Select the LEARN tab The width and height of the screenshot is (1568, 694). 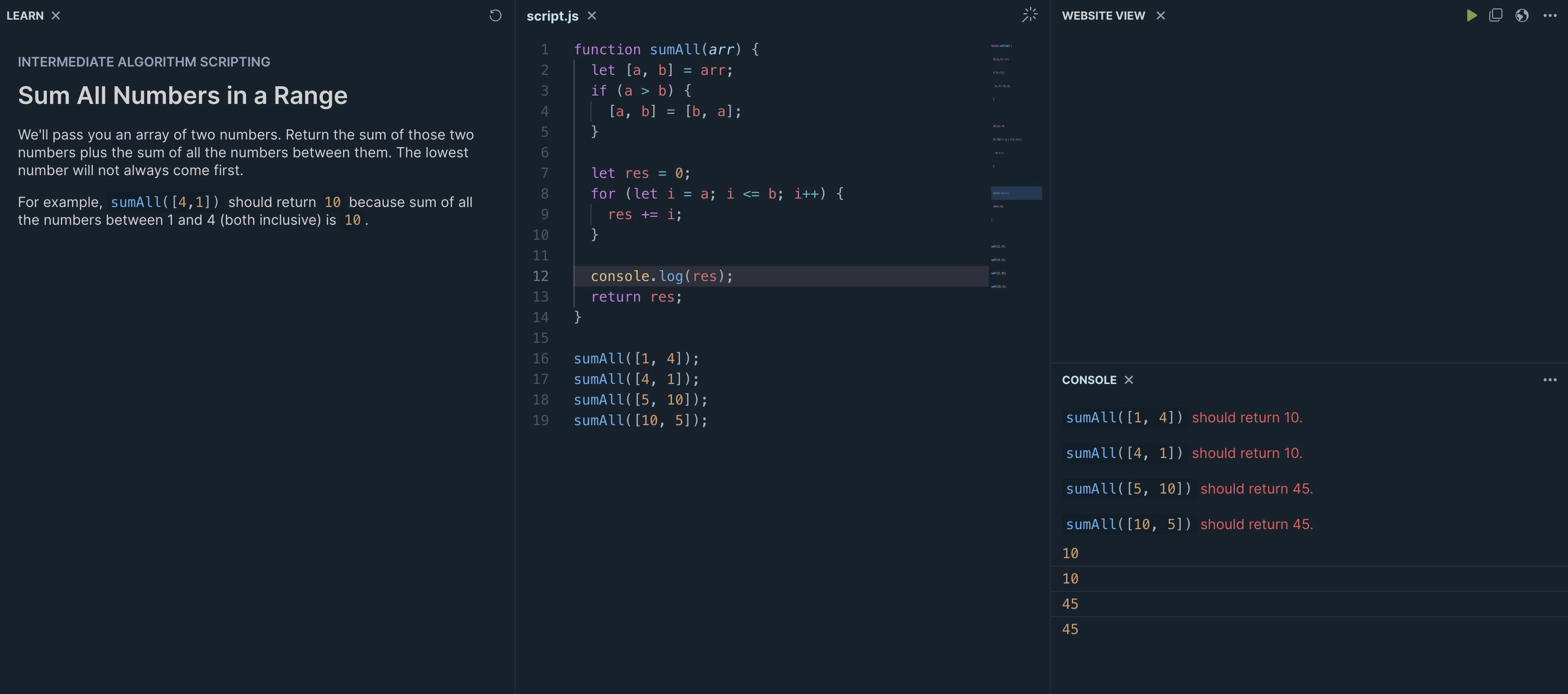pyautogui.click(x=25, y=15)
